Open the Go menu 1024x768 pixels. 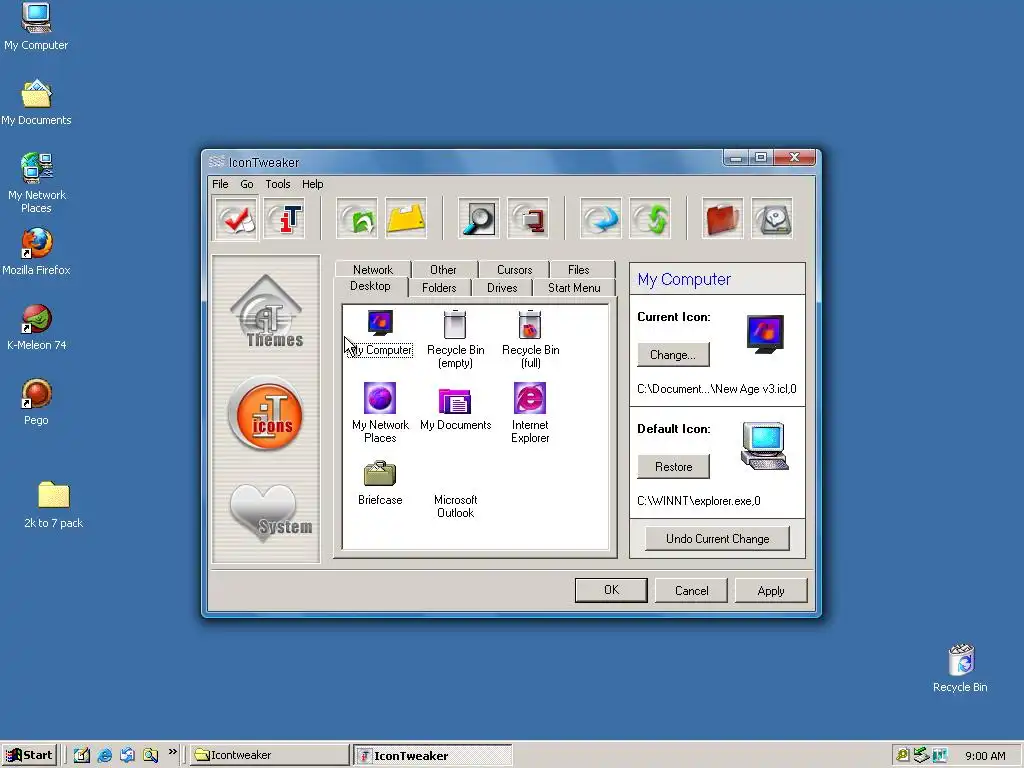(247, 184)
